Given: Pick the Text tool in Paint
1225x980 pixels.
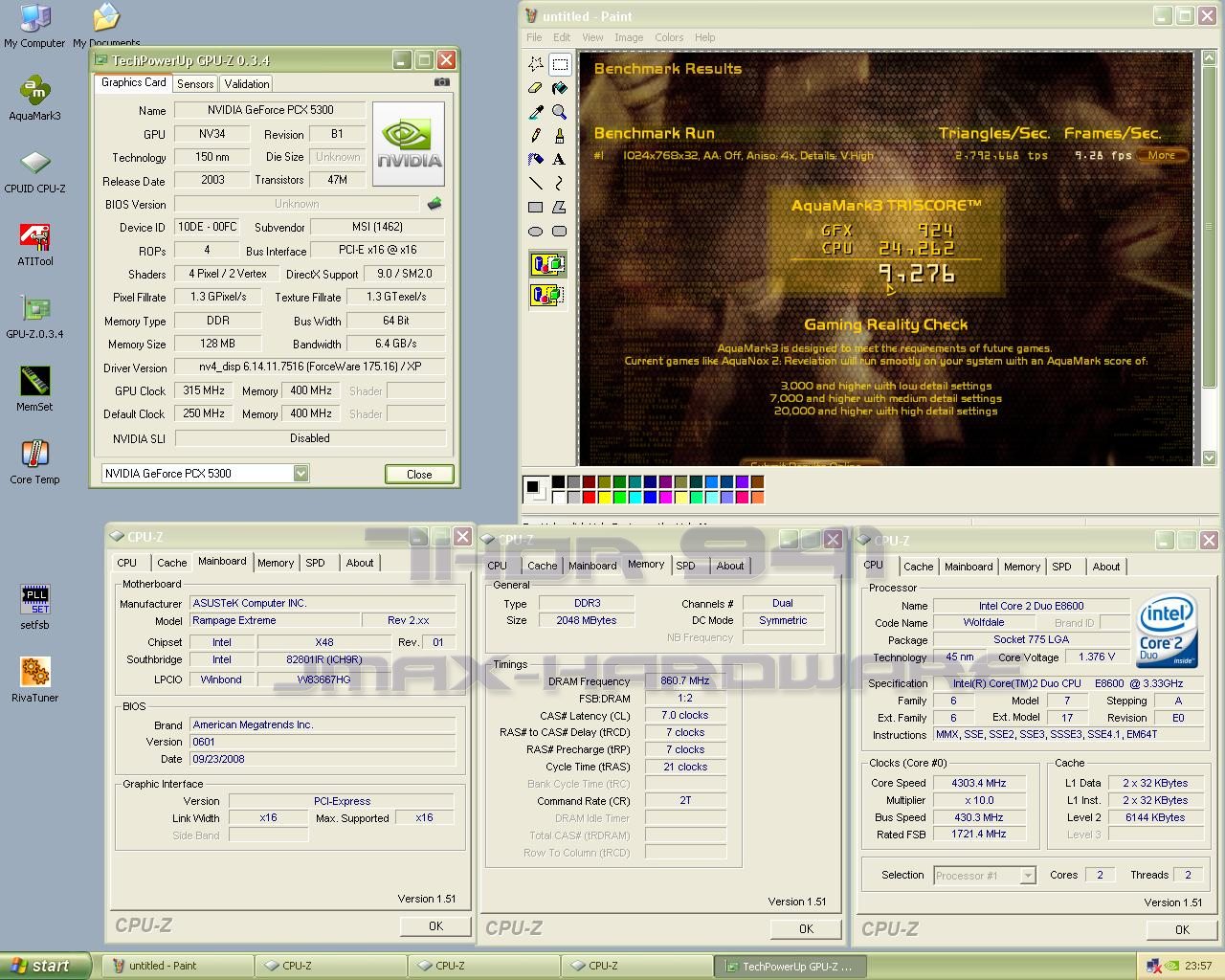Looking at the screenshot, I should 560,160.
